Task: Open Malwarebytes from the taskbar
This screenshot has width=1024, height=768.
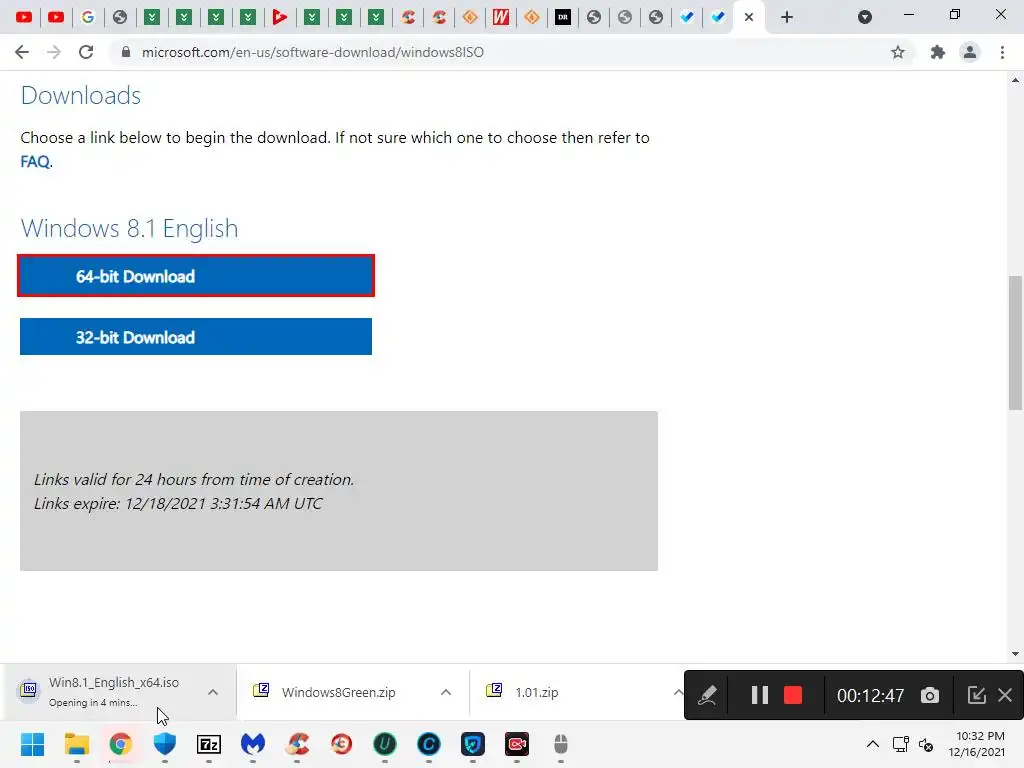Action: pyautogui.click(x=253, y=744)
